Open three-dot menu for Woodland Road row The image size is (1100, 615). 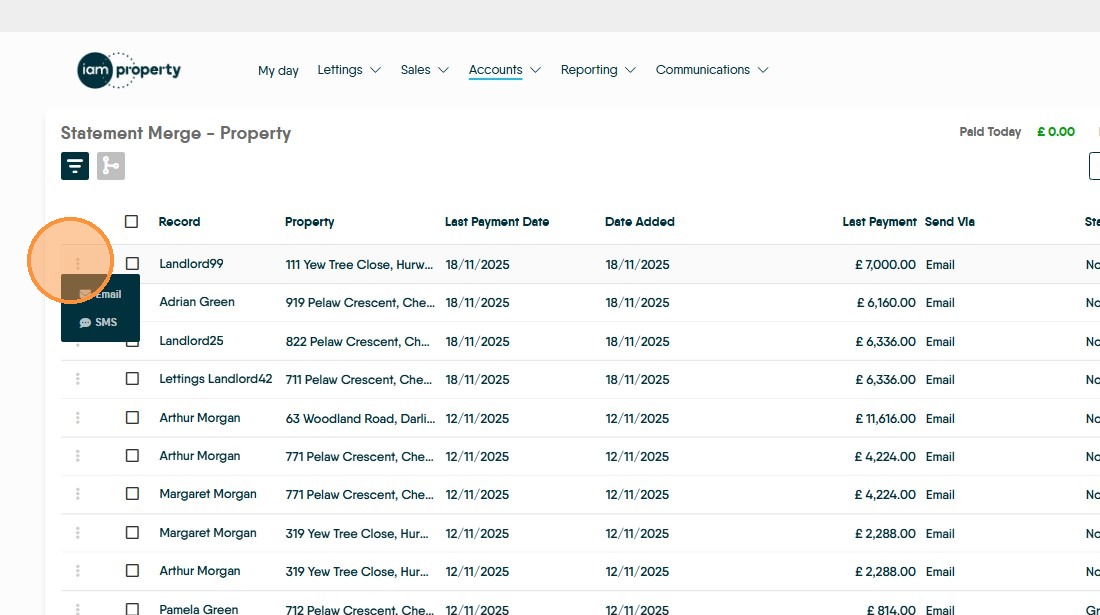coord(78,418)
